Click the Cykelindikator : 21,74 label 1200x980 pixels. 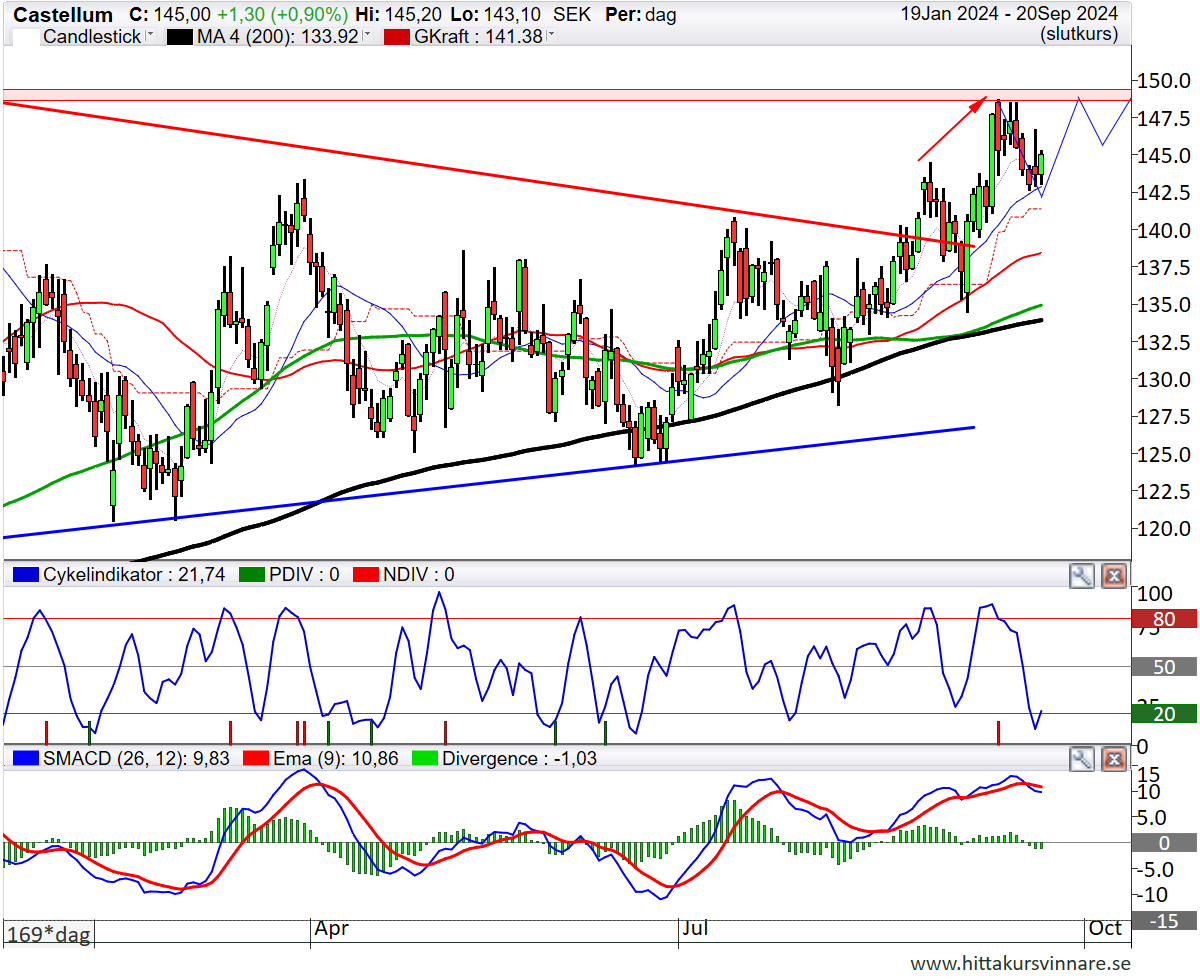(135, 575)
